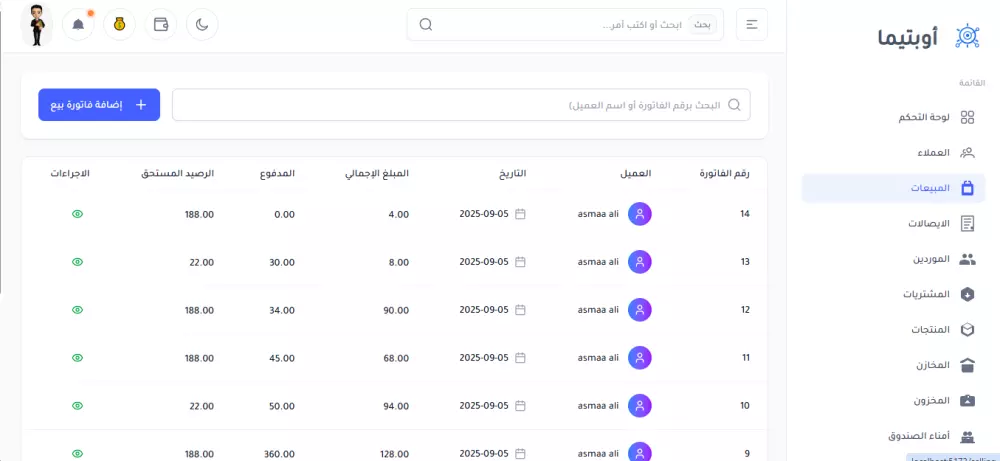Click total amount 90.00 in invoice 12 row

coord(396,310)
